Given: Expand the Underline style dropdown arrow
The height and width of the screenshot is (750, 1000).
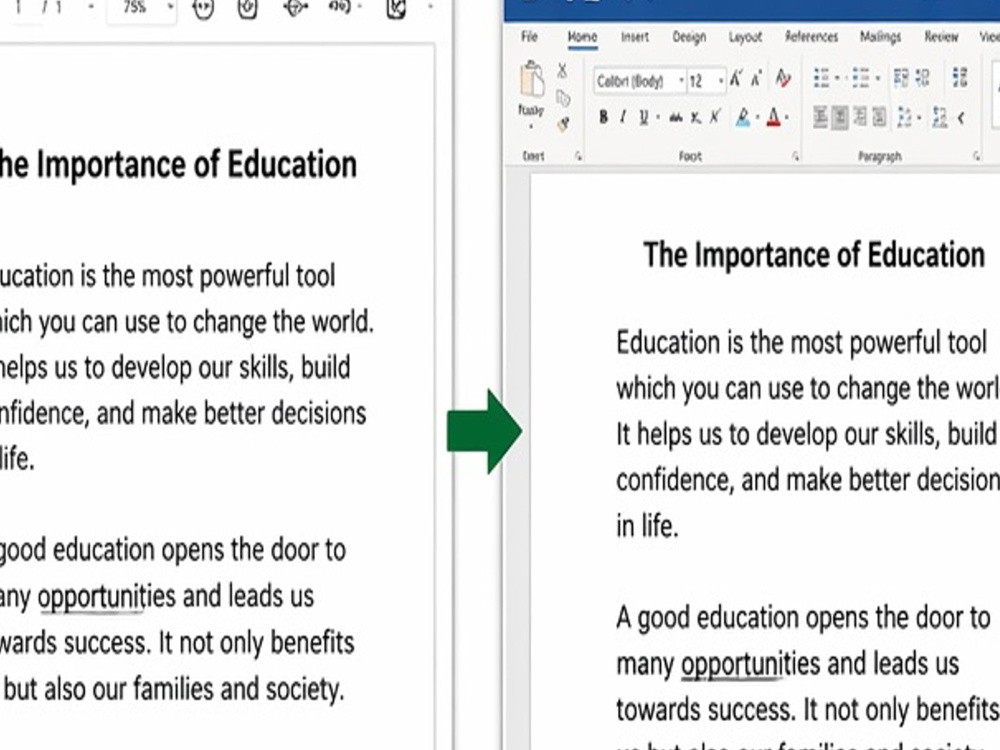Looking at the screenshot, I should [x=658, y=117].
